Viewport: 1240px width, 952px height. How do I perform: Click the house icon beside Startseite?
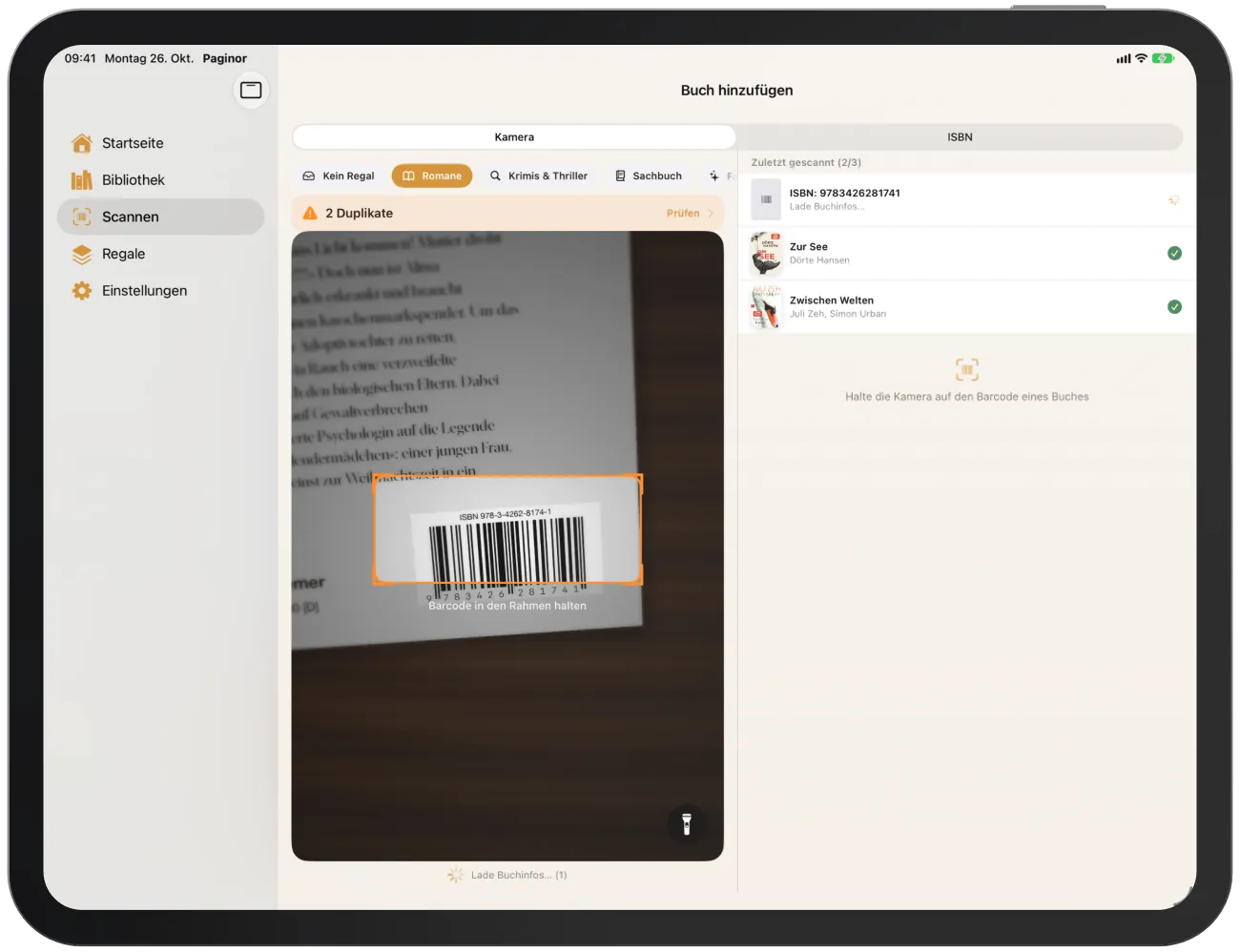82,143
